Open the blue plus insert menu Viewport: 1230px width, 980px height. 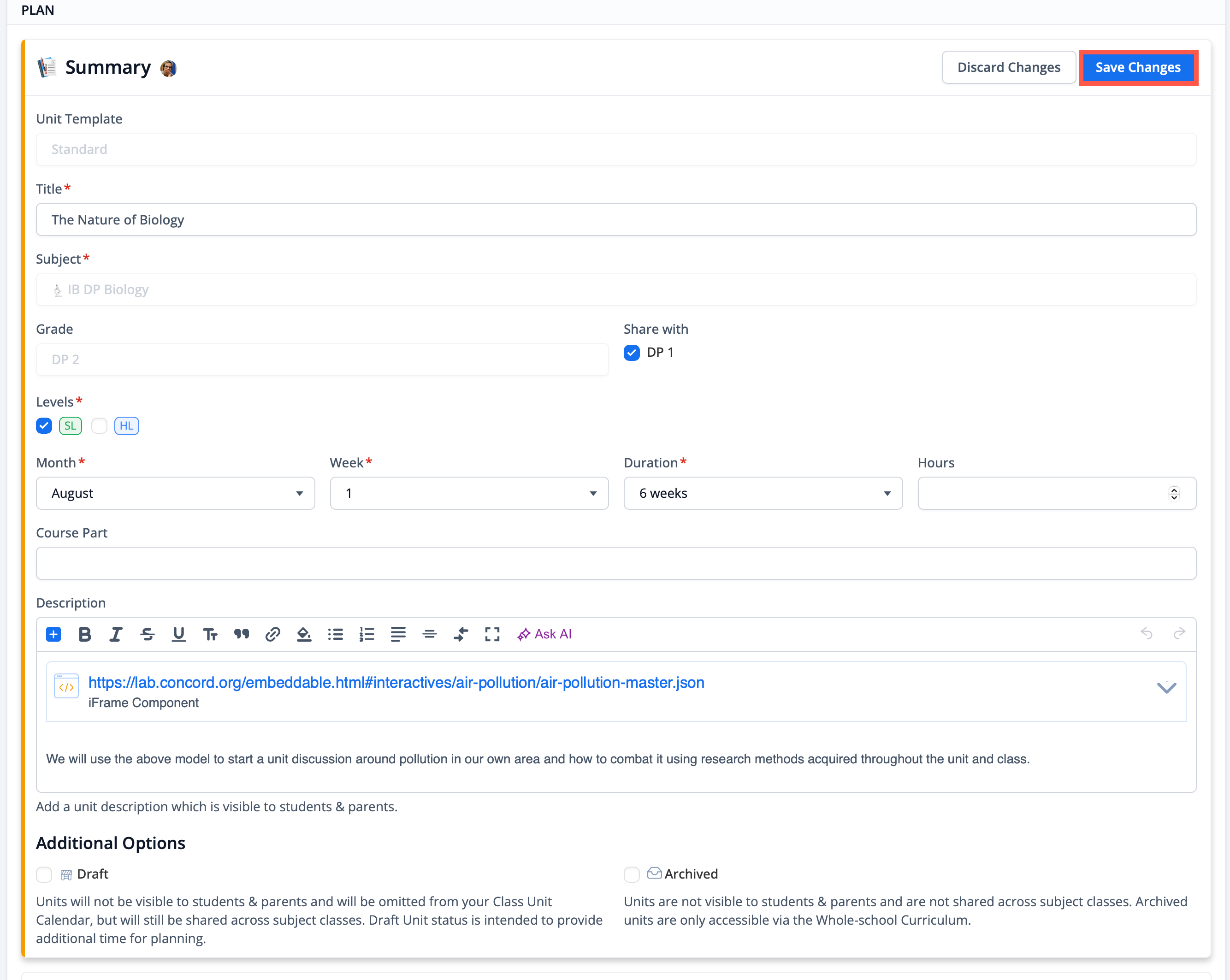pos(53,634)
